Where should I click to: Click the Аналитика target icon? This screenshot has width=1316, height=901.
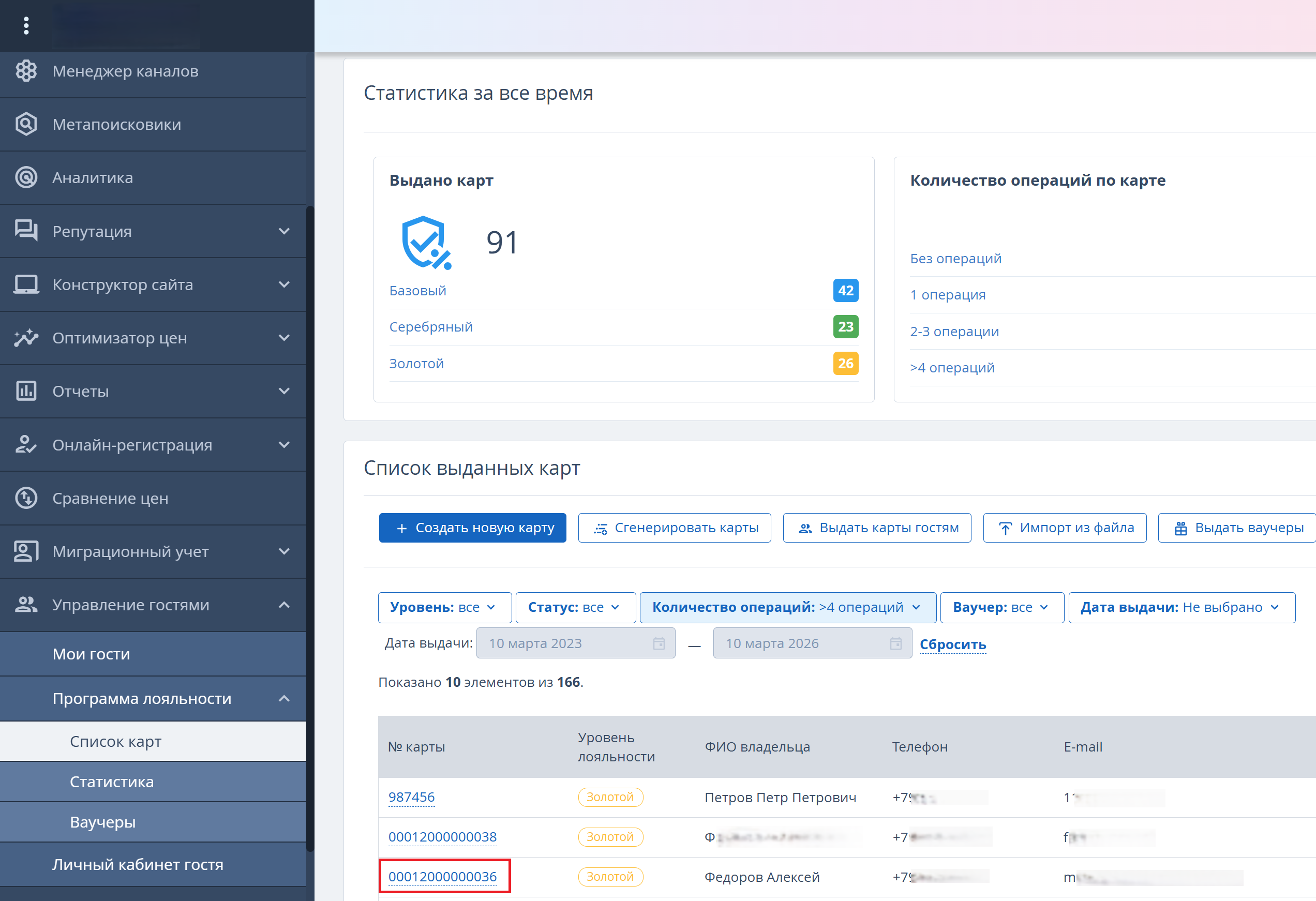click(26, 177)
